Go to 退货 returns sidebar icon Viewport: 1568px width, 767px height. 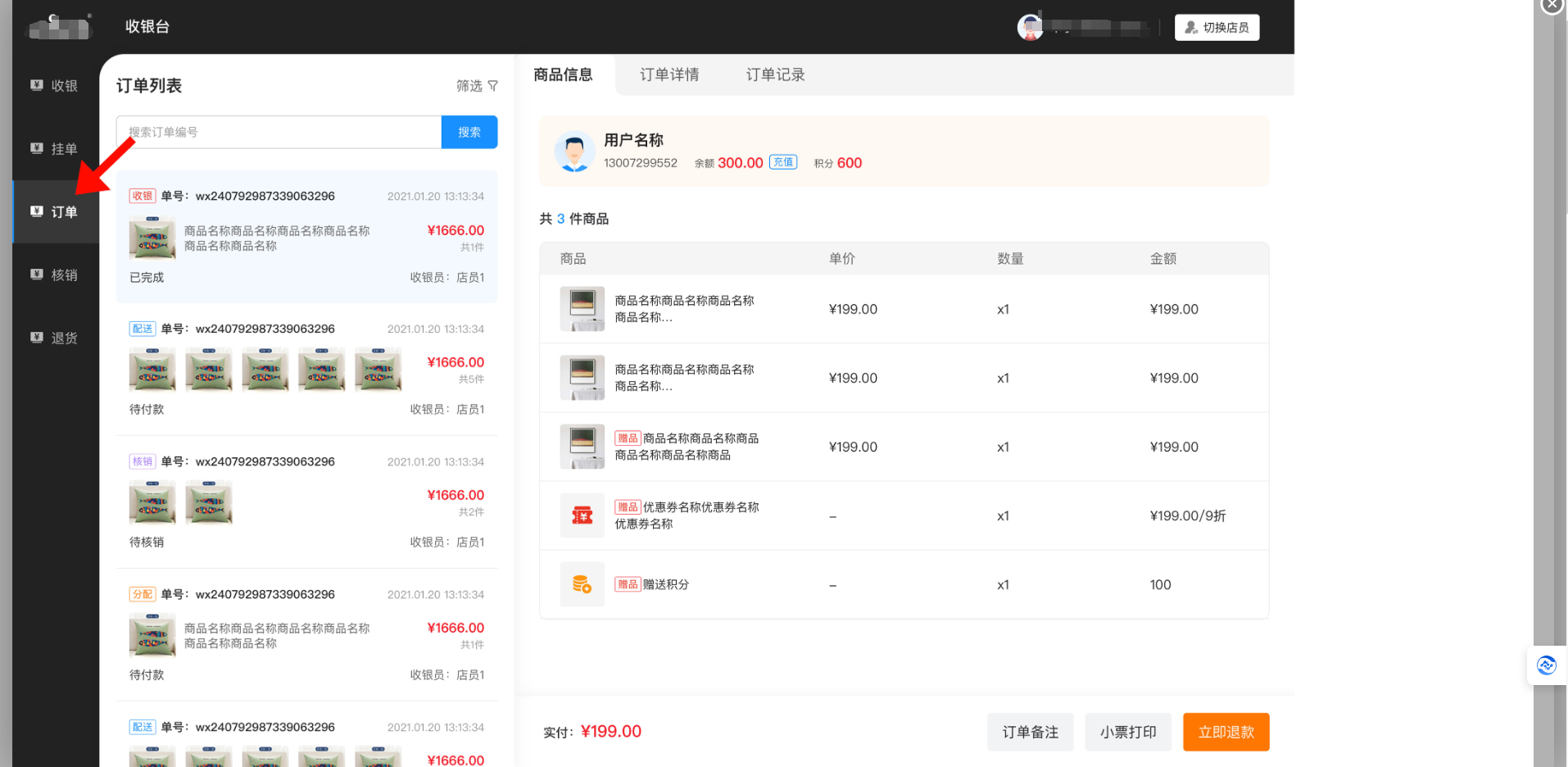coord(37,338)
